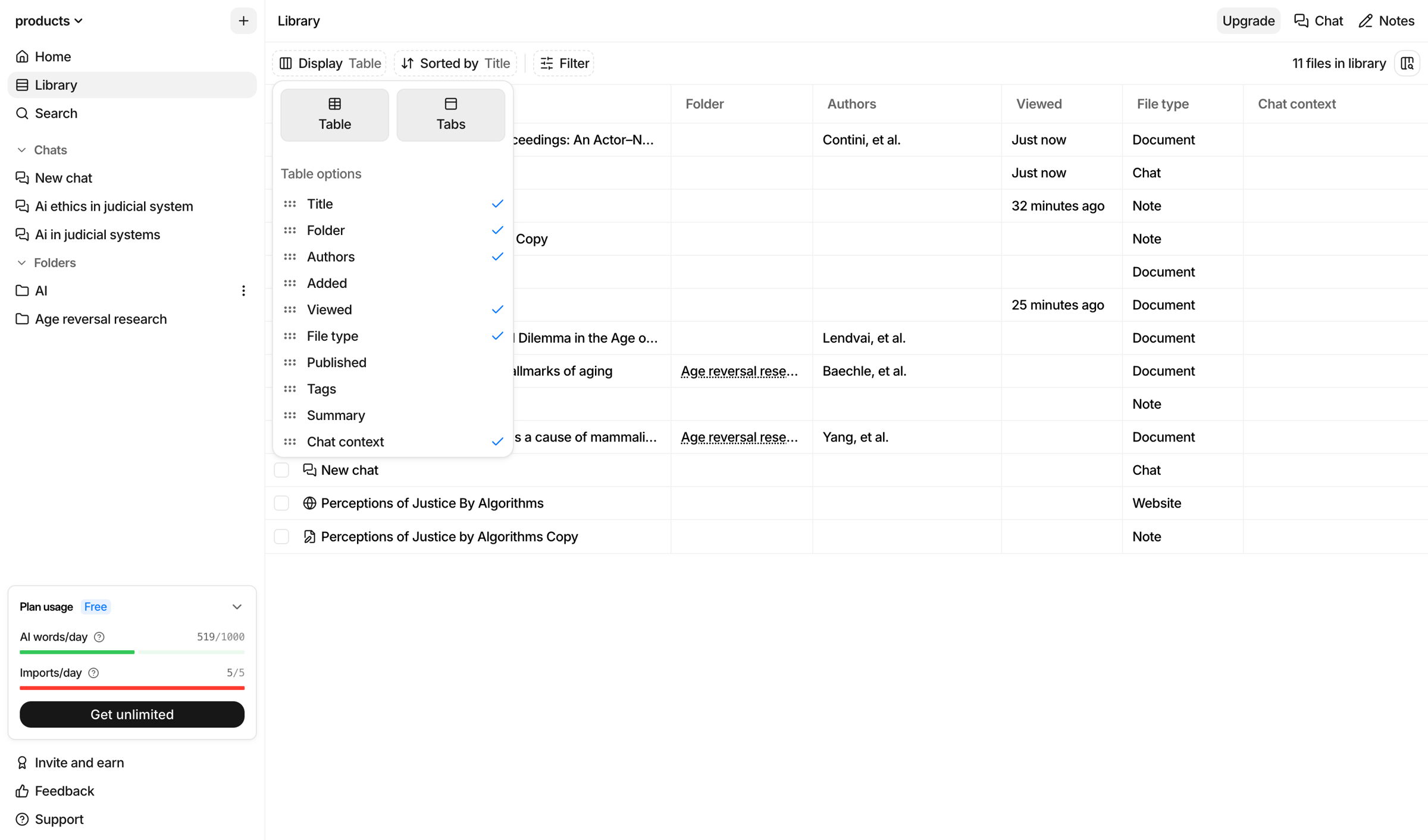Click the Chat bubbles icon in header
The height and width of the screenshot is (840, 1428).
point(1301,21)
